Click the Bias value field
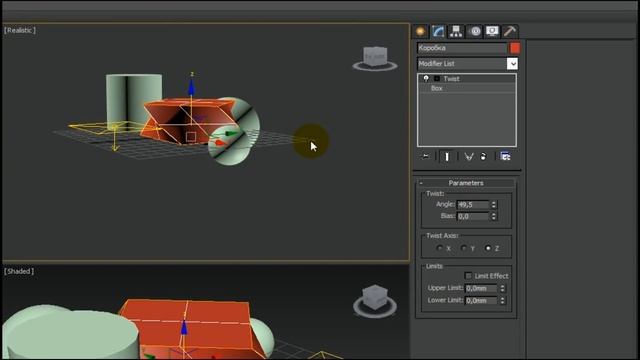 pyautogui.click(x=473, y=216)
